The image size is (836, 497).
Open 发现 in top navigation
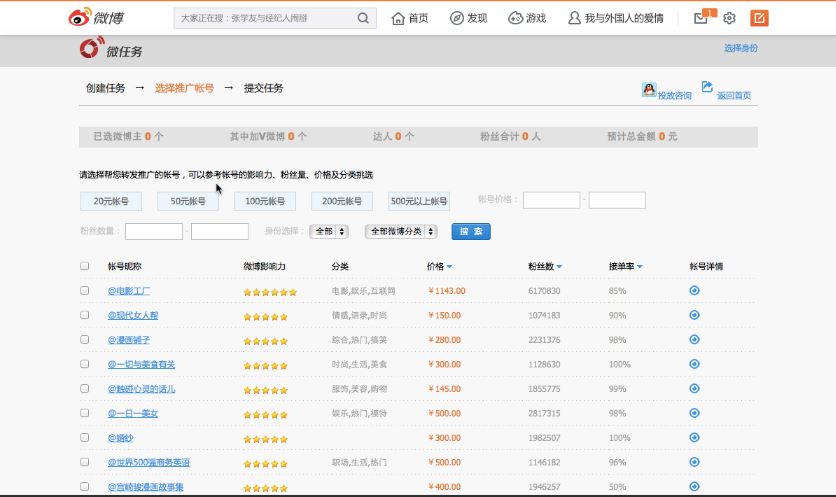(x=469, y=18)
